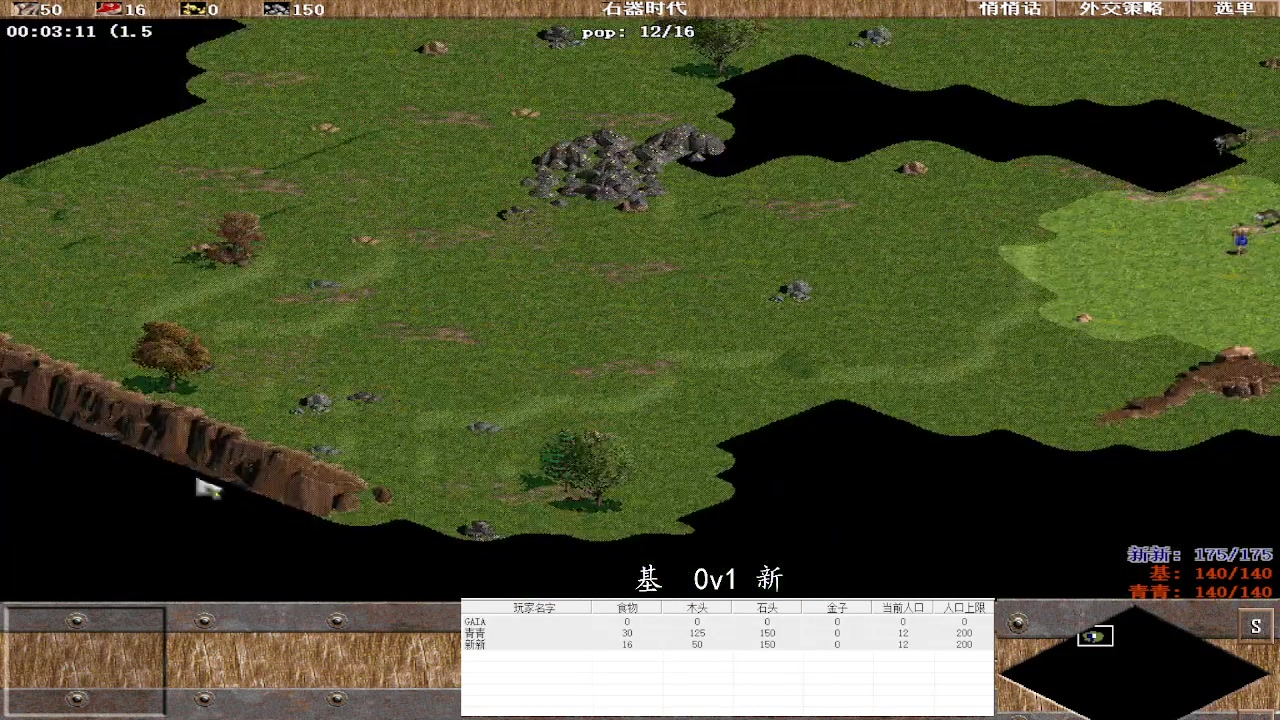Viewport: 1280px width, 720px height.
Task: Select the blue villager on the right
Action: click(x=1241, y=238)
